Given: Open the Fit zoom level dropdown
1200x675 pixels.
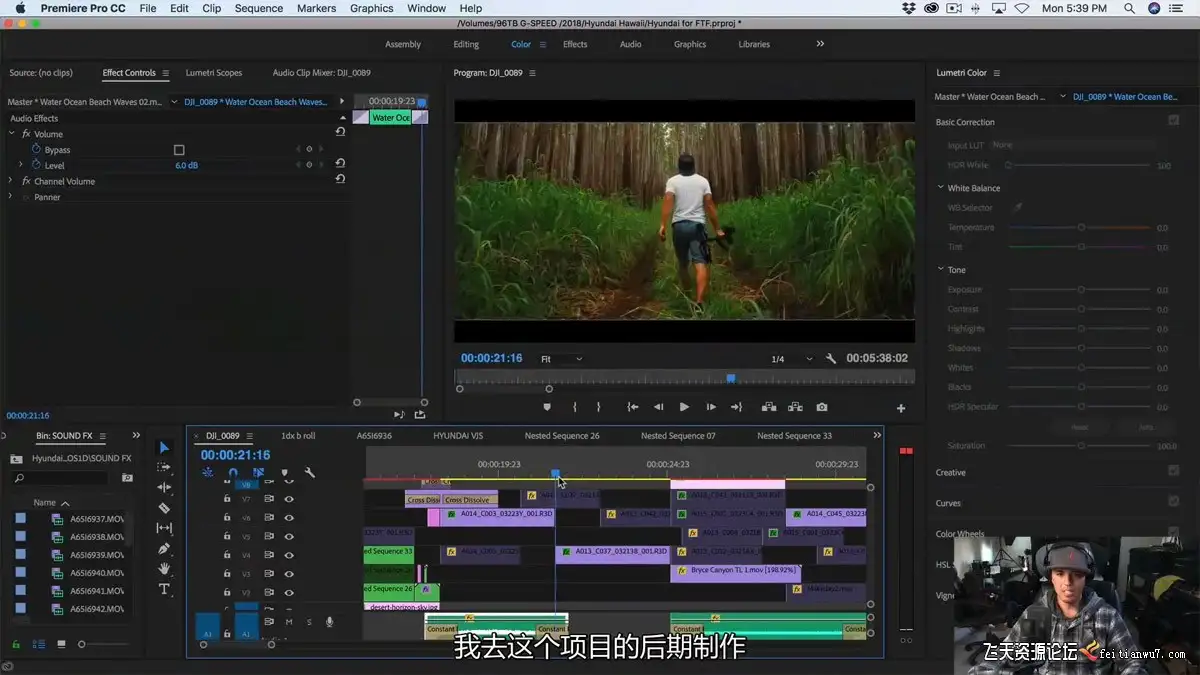Looking at the screenshot, I should (561, 359).
